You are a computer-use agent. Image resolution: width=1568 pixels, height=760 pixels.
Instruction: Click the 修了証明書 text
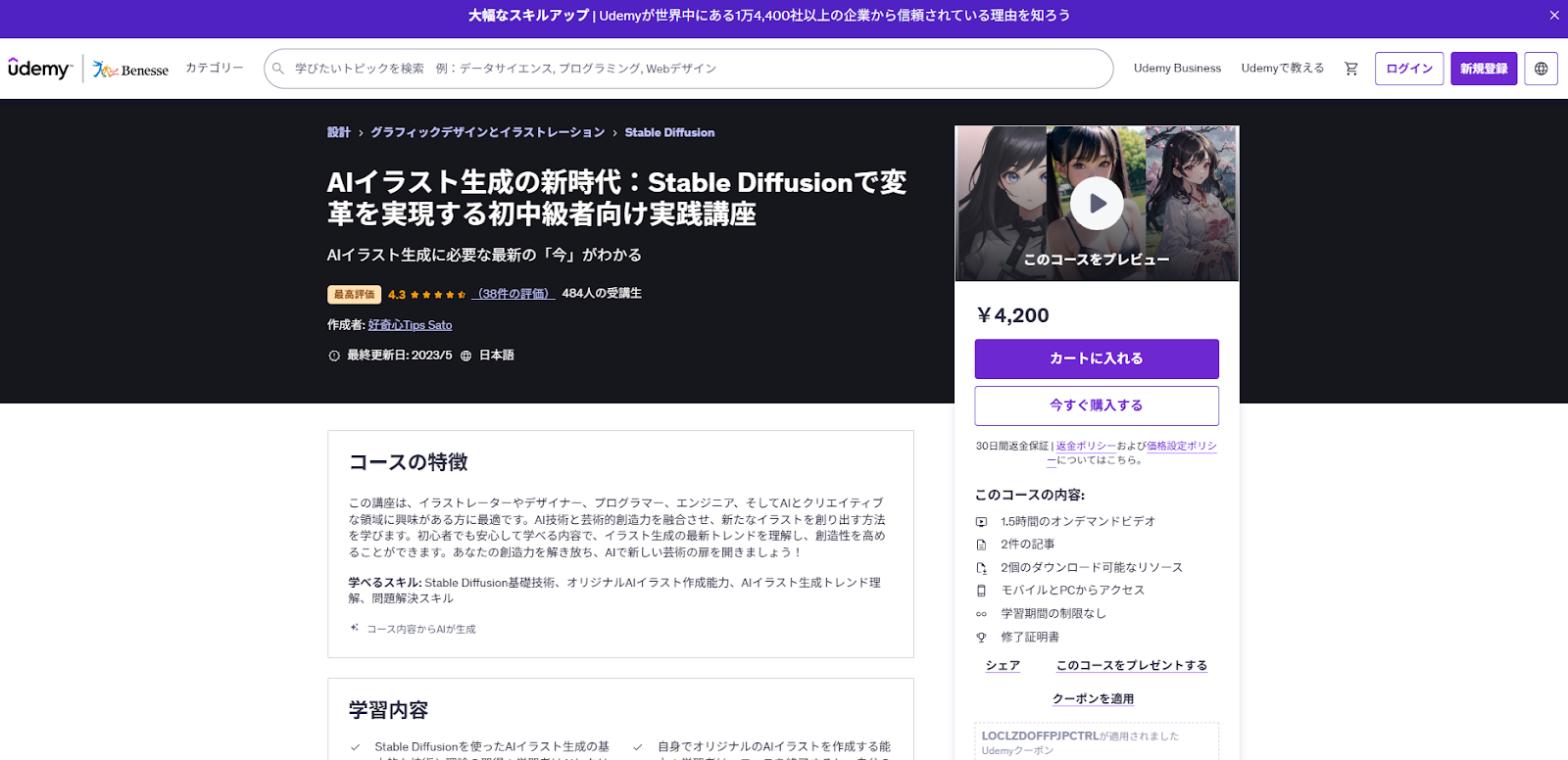1030,638
